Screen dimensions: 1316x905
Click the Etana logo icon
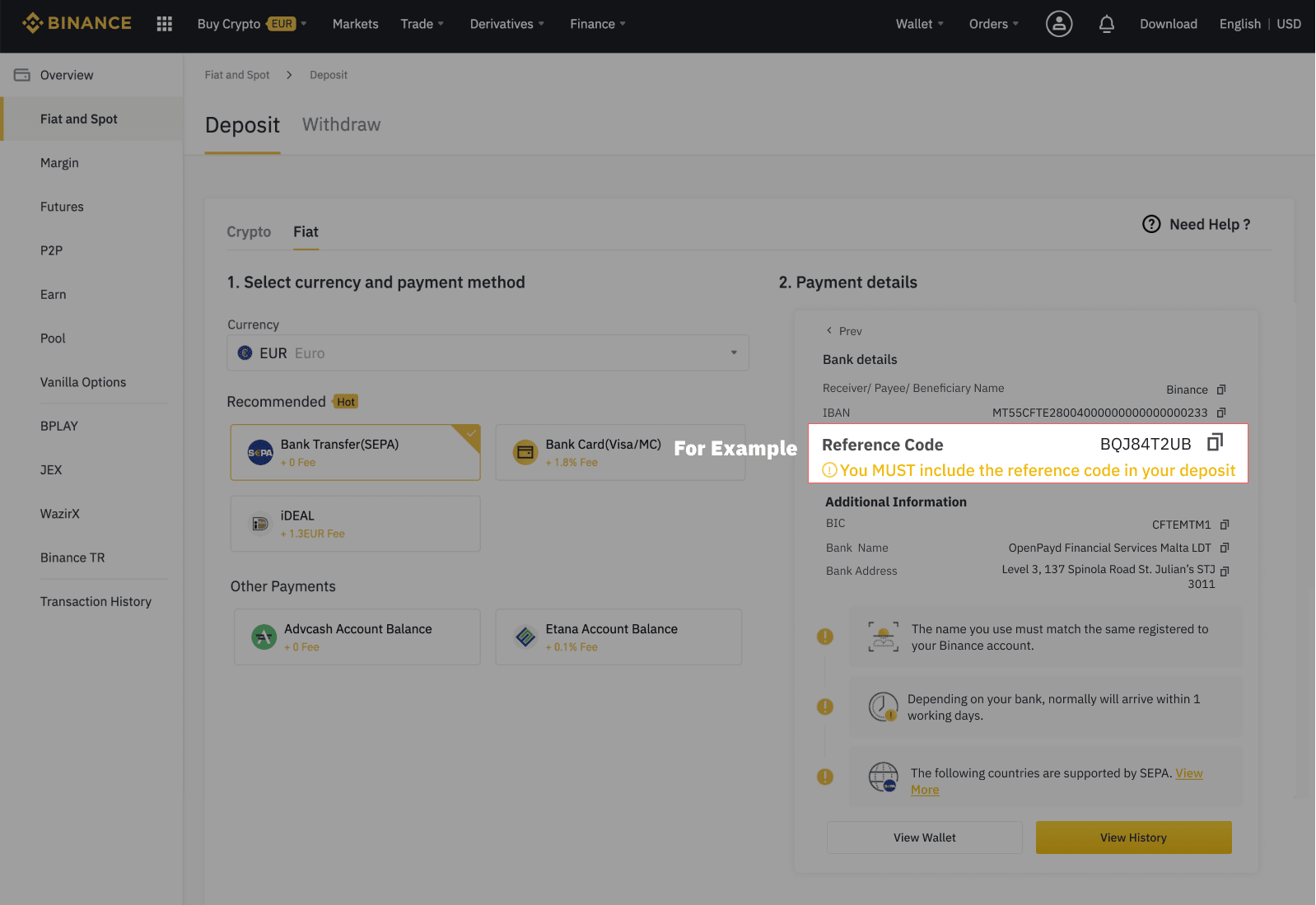click(x=525, y=637)
